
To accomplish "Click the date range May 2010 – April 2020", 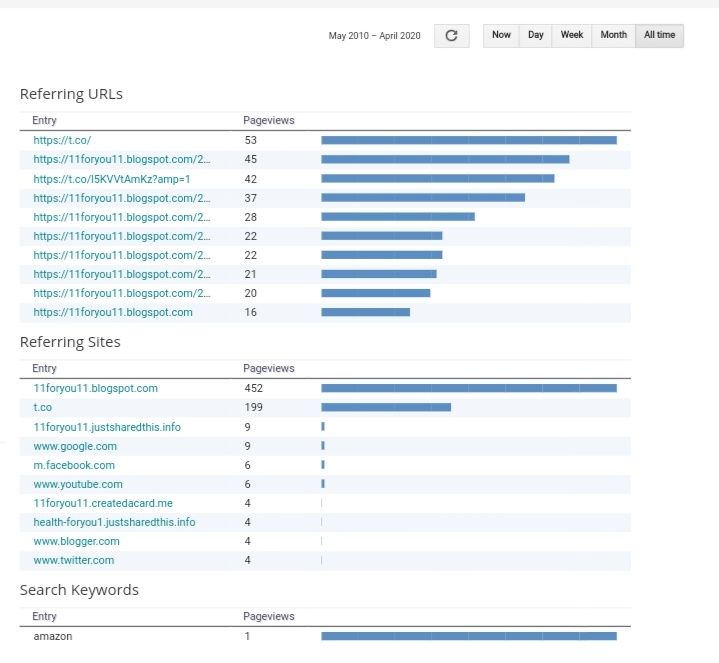I will (374, 36).
